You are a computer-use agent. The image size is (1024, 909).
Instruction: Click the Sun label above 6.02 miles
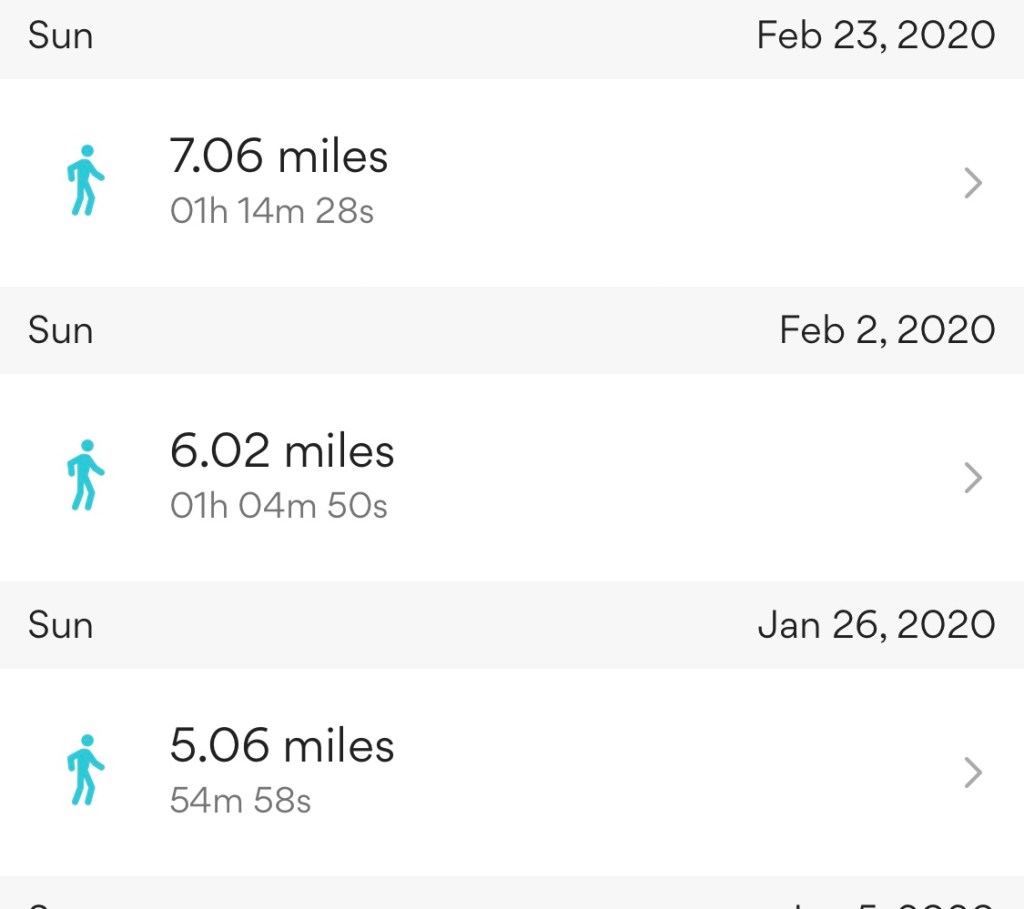[x=60, y=330]
